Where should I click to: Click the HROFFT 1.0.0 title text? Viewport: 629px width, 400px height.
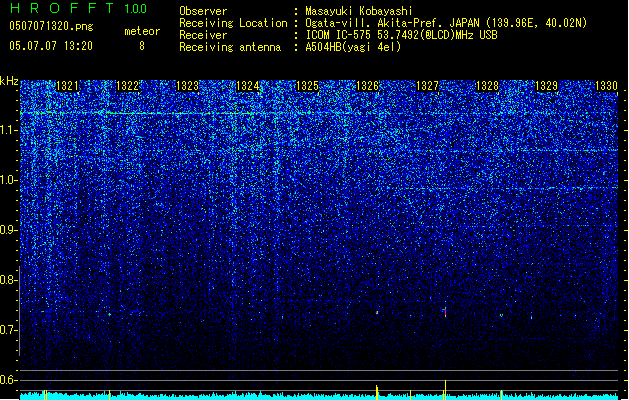[x=79, y=8]
